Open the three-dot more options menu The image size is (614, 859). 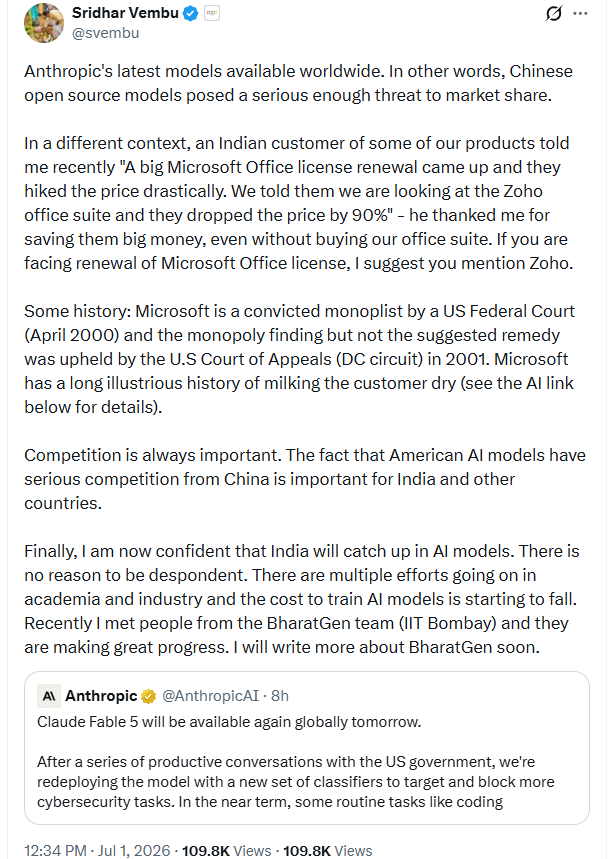pos(580,14)
